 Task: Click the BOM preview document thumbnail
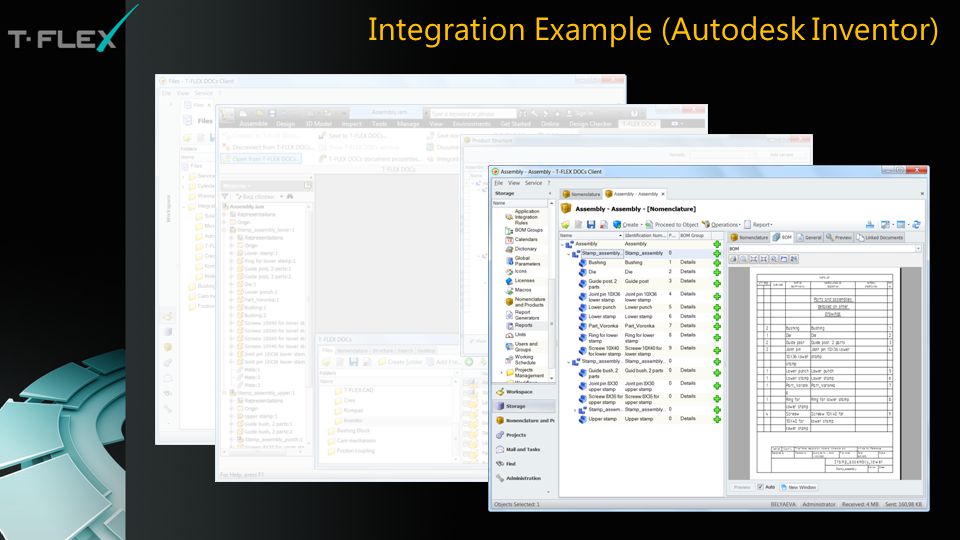(824, 373)
